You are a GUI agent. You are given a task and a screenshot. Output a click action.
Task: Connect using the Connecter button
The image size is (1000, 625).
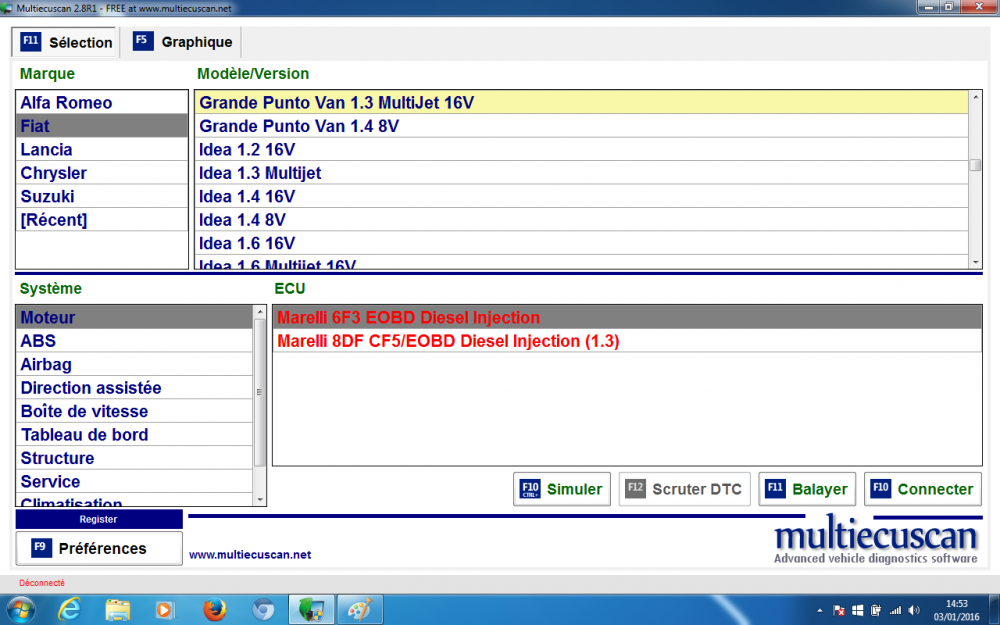click(923, 489)
